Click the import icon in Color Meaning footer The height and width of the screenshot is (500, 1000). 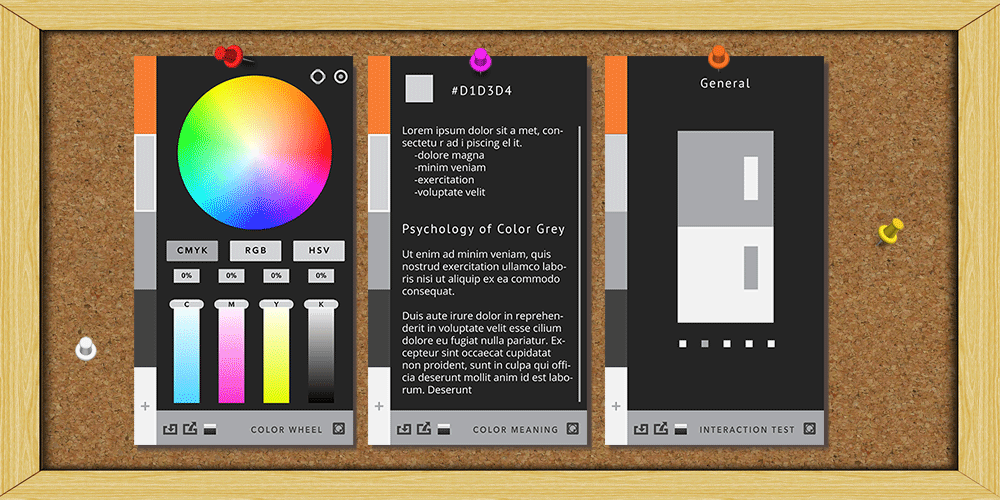coord(404,430)
